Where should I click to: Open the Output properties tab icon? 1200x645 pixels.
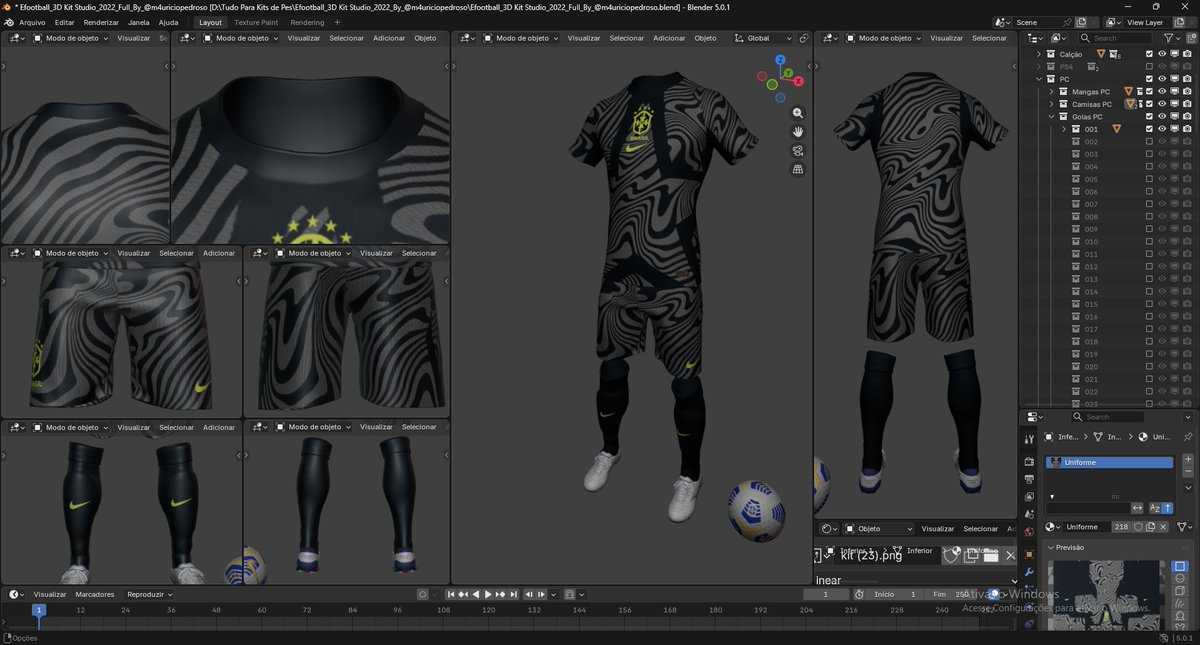(1029, 479)
